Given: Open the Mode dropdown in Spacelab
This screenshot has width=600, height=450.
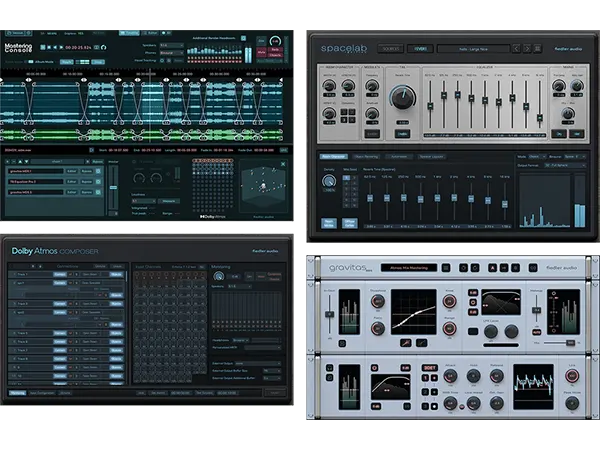Looking at the screenshot, I should (536, 157).
